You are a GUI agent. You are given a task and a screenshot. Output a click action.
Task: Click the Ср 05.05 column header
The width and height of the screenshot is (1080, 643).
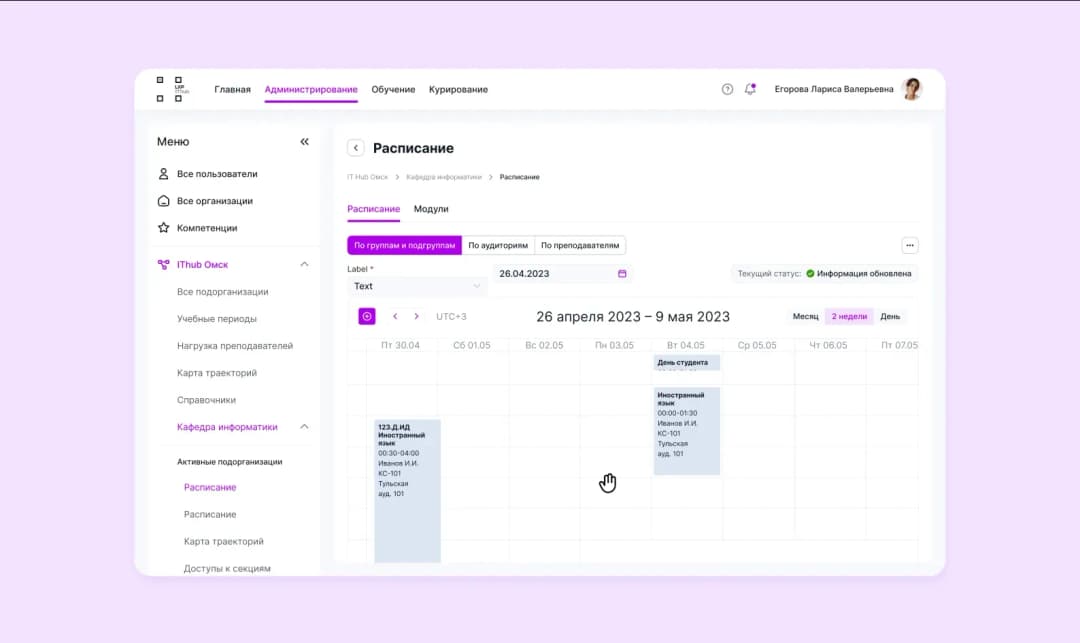[756, 346]
